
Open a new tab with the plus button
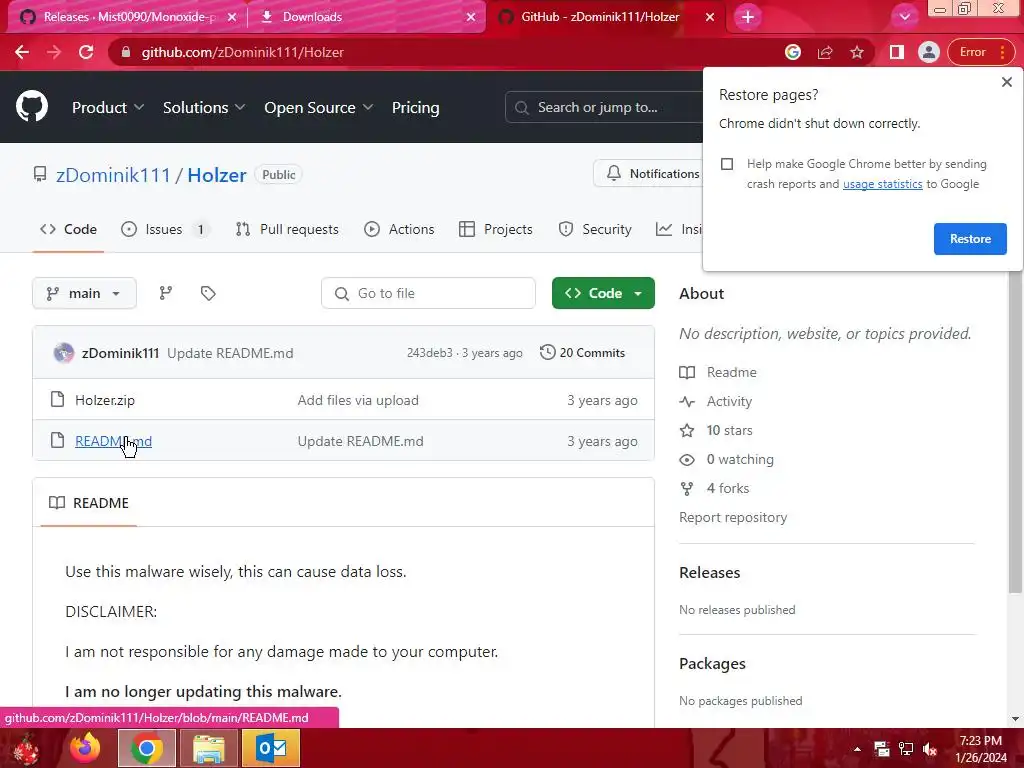(748, 17)
